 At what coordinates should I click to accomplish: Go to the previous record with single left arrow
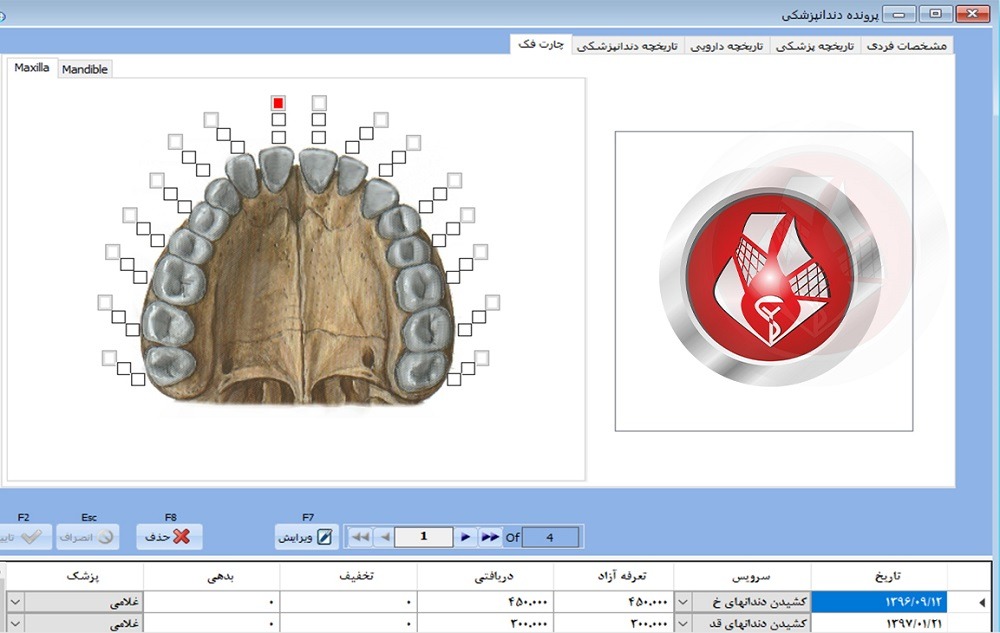click(385, 537)
